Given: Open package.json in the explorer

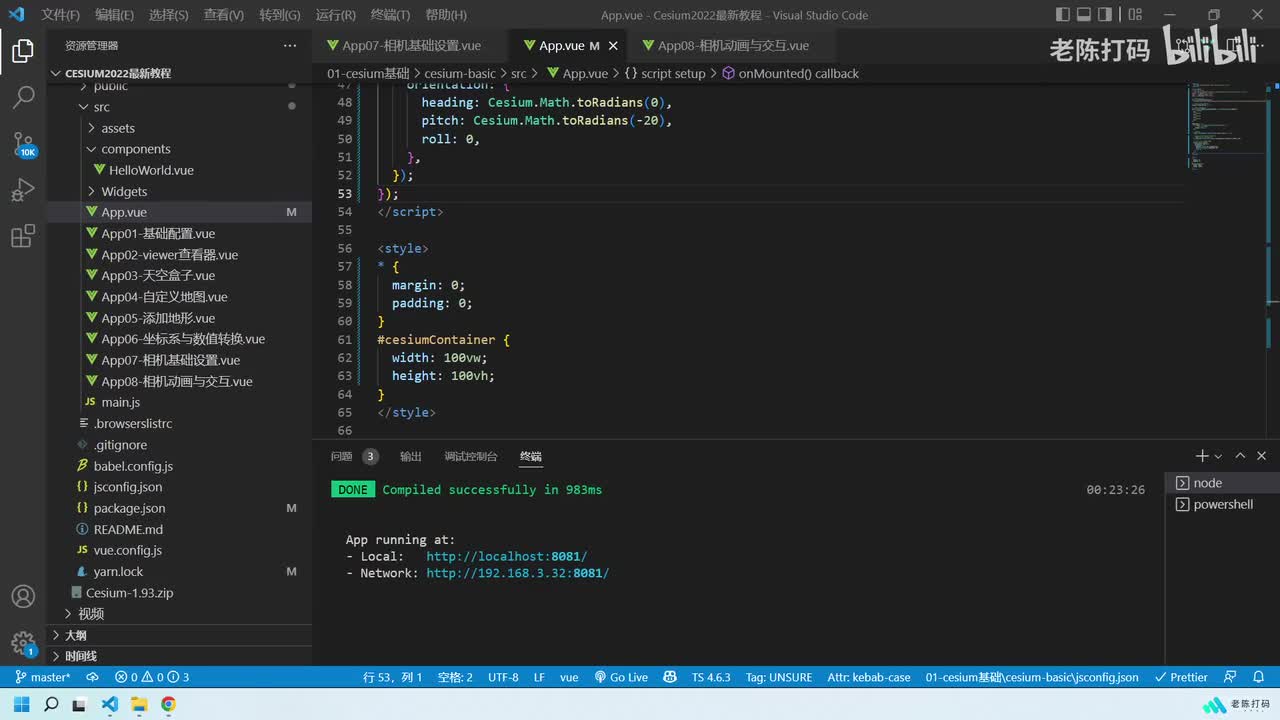Looking at the screenshot, I should [129, 508].
